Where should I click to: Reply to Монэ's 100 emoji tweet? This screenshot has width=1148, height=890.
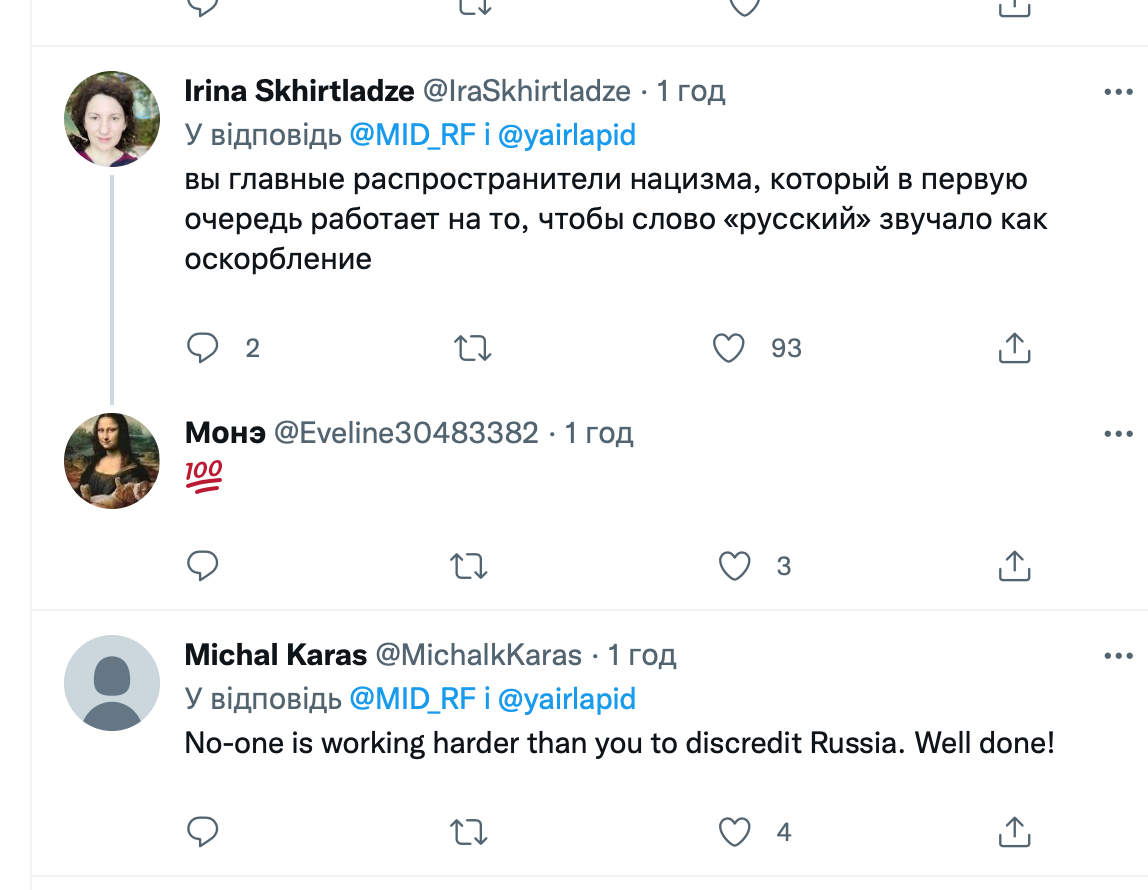[203, 566]
